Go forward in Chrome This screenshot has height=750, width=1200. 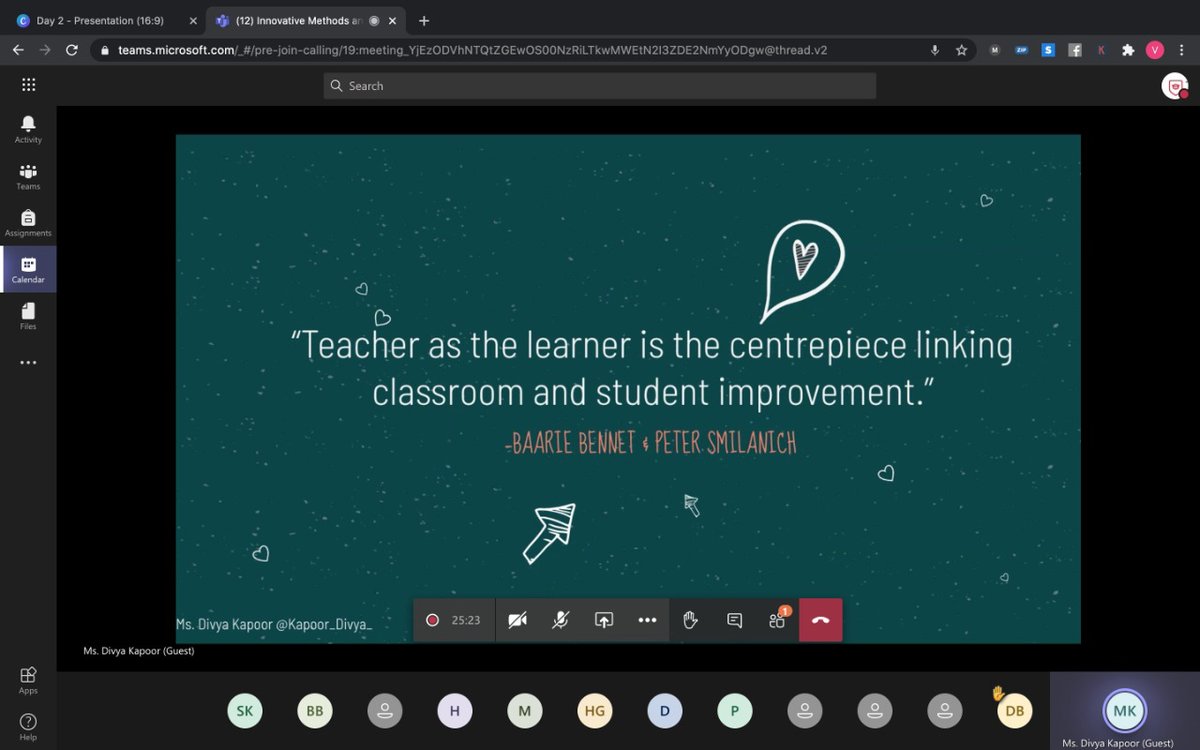pos(44,50)
